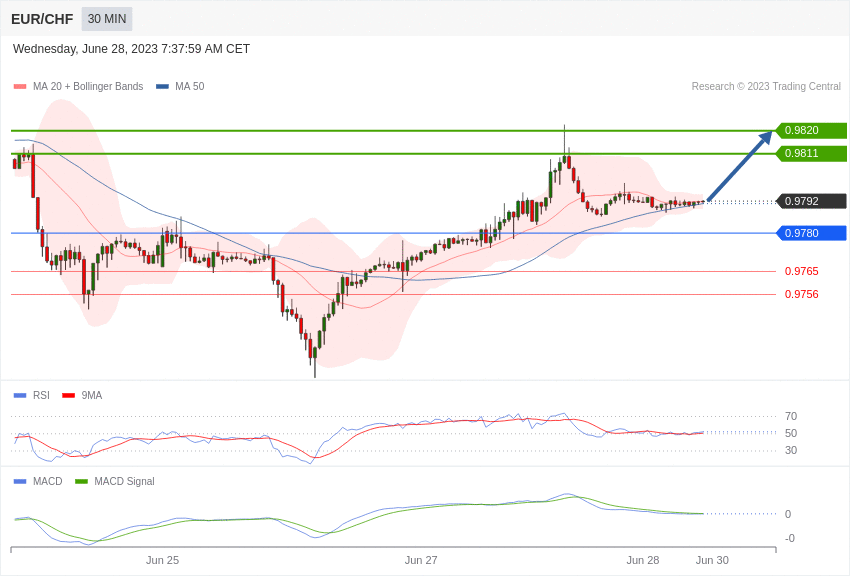The image size is (850, 576).
Task: Click the MA 50 legend label
Action: 190,87
